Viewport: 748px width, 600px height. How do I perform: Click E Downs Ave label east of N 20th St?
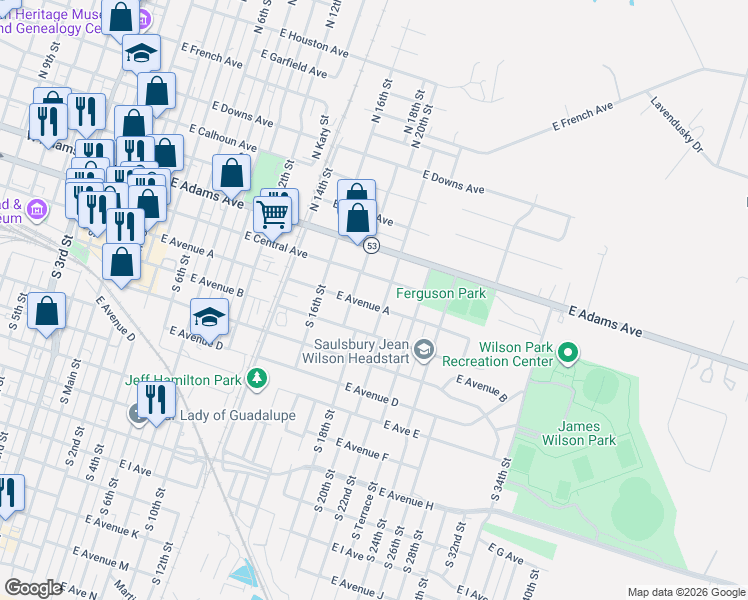coord(453,183)
